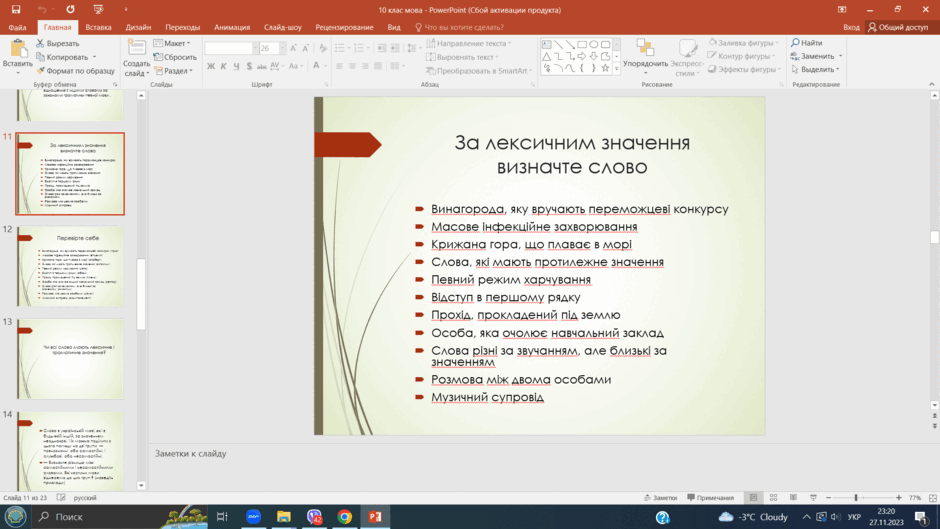Open the font size dropdown showing 26
Viewport: 940px width, 529px height.
[x=282, y=48]
